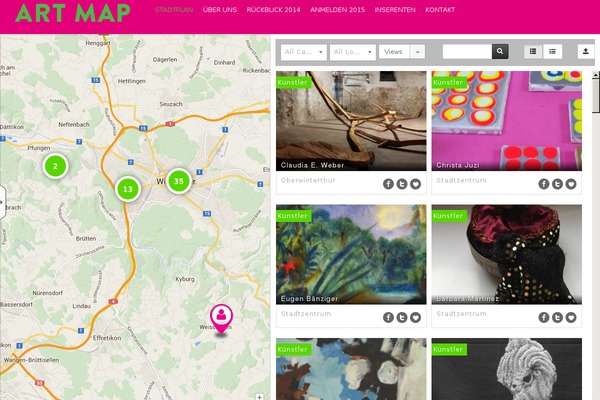This screenshot has width=600, height=400.
Task: Open the All Categories dropdown
Action: tap(304, 52)
